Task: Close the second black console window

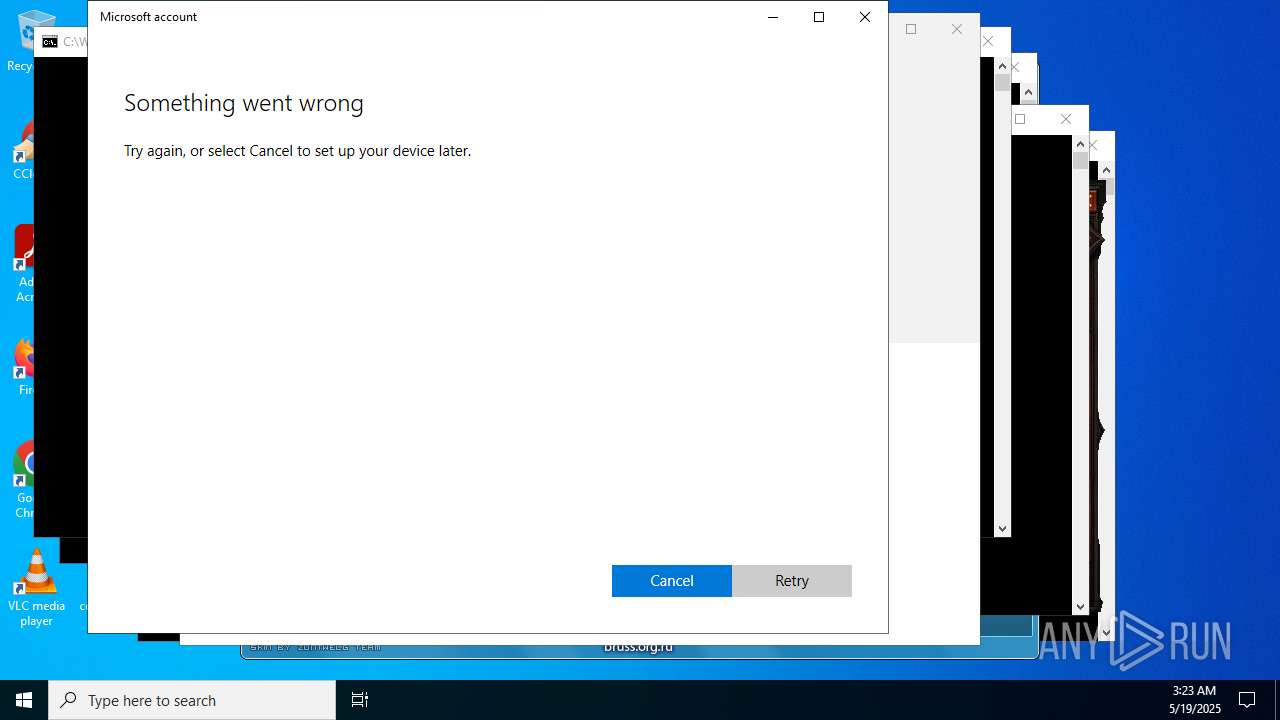Action: (x=1066, y=119)
